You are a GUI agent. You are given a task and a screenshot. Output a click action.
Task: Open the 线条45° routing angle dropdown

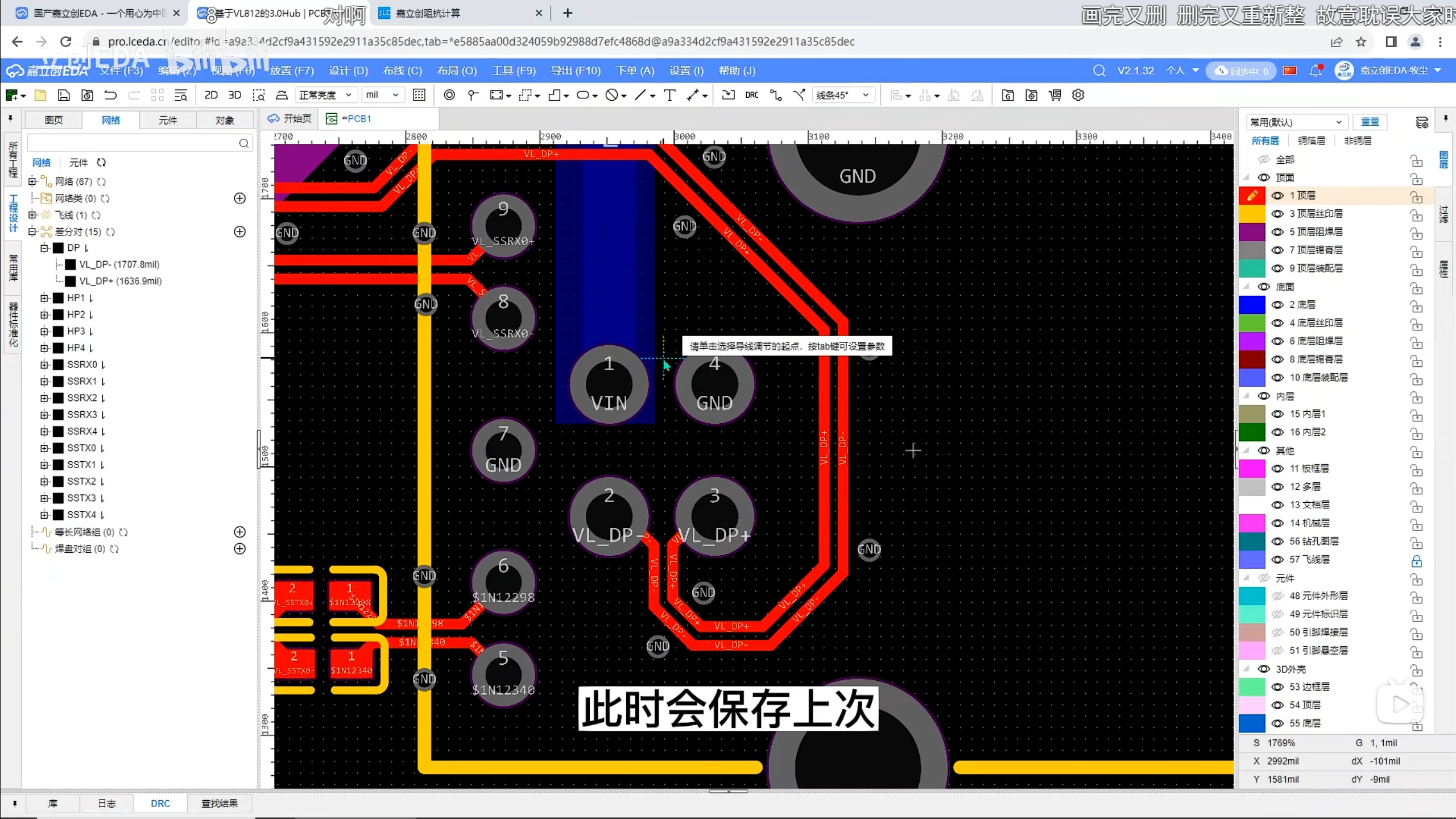click(843, 95)
